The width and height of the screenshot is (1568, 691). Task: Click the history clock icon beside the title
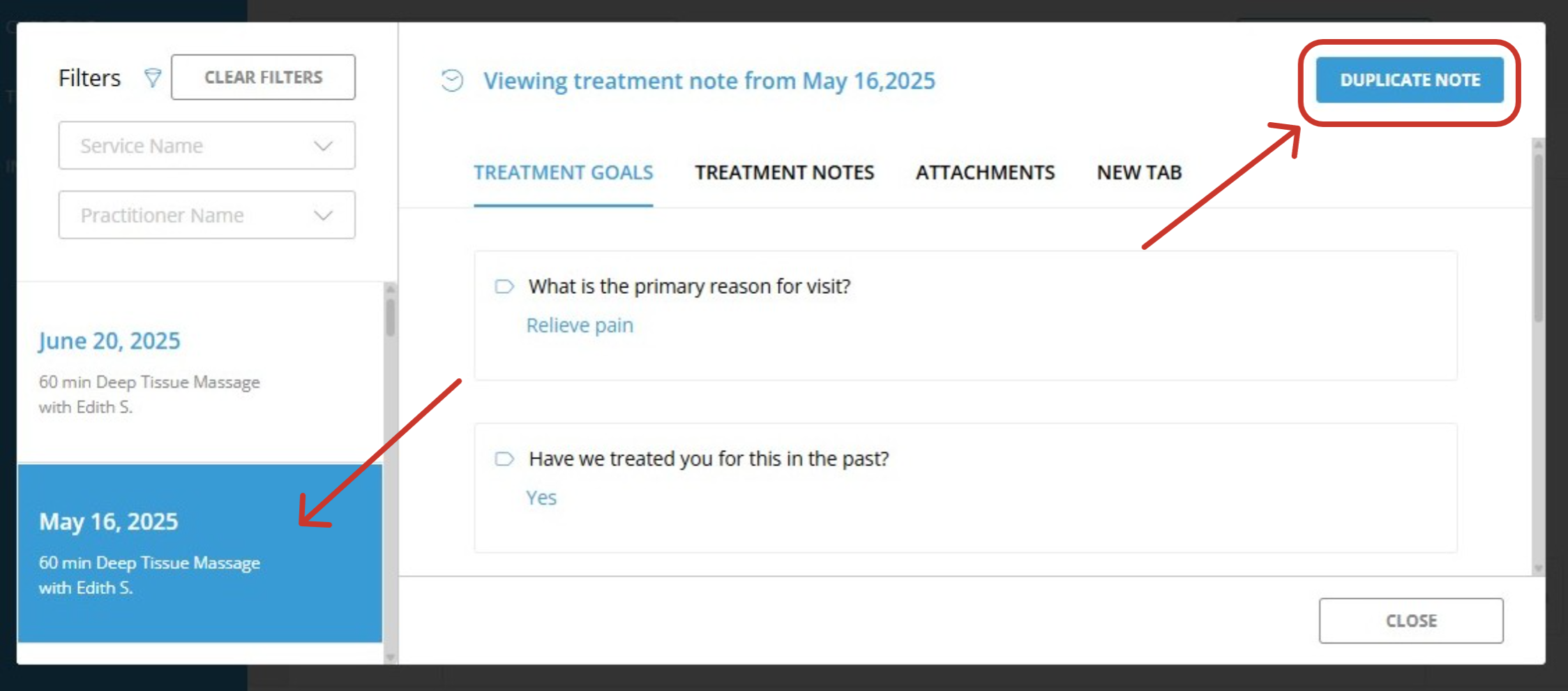pos(451,81)
